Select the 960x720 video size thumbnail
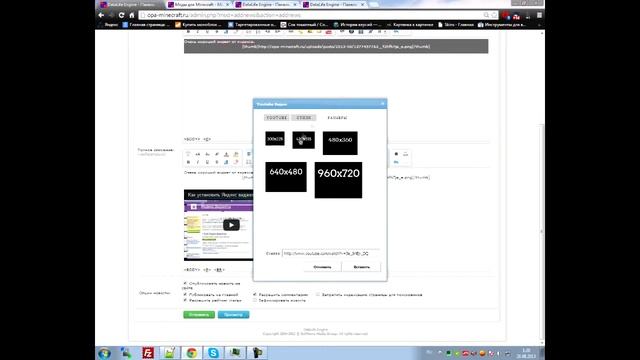 coord(338,180)
